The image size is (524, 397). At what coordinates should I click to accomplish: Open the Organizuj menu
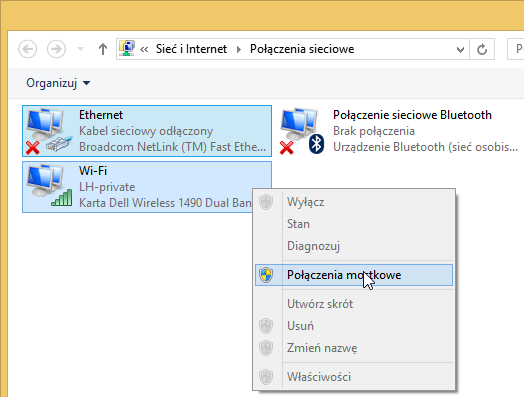click(x=58, y=83)
